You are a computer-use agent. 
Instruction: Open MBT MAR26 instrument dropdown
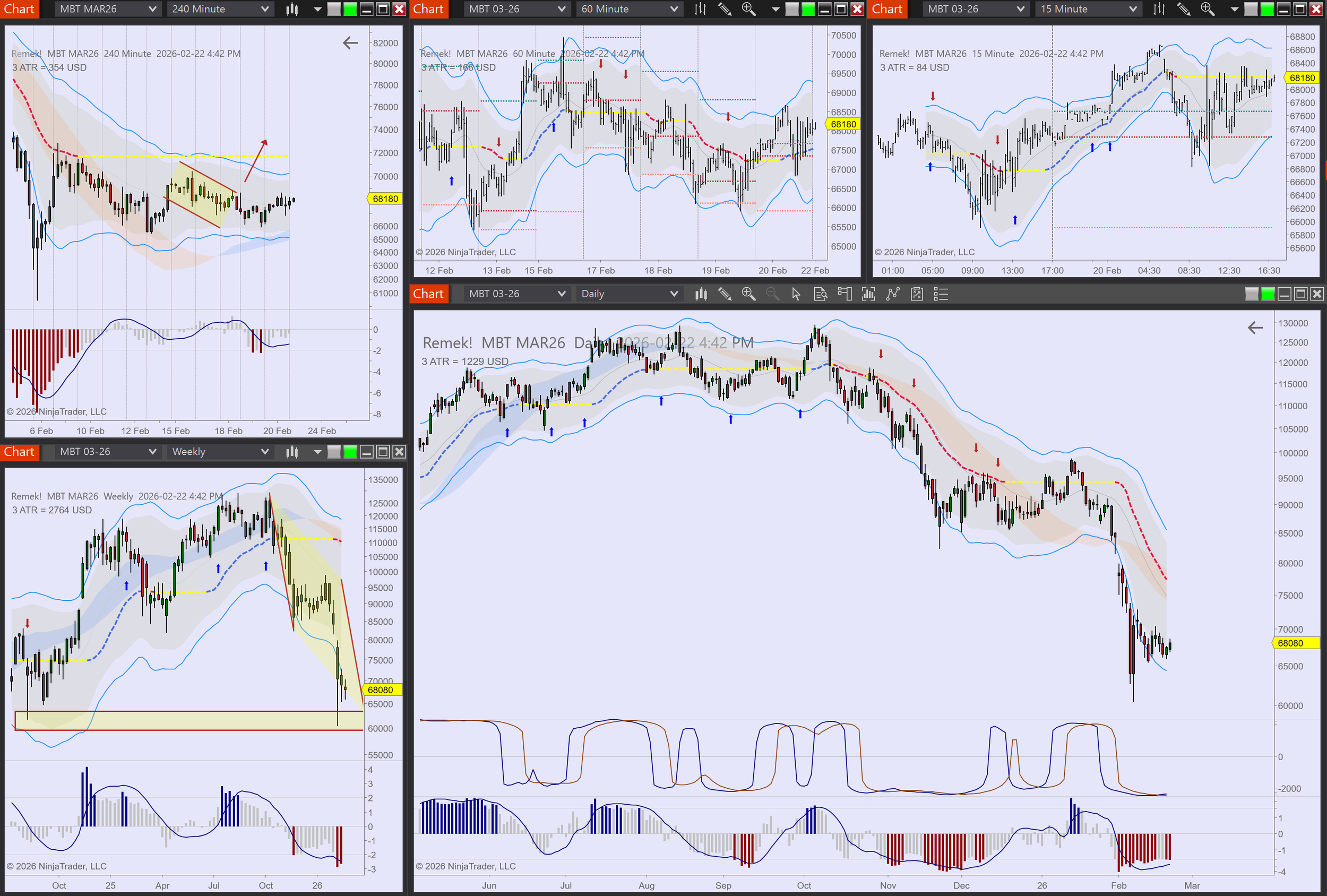pyautogui.click(x=107, y=9)
